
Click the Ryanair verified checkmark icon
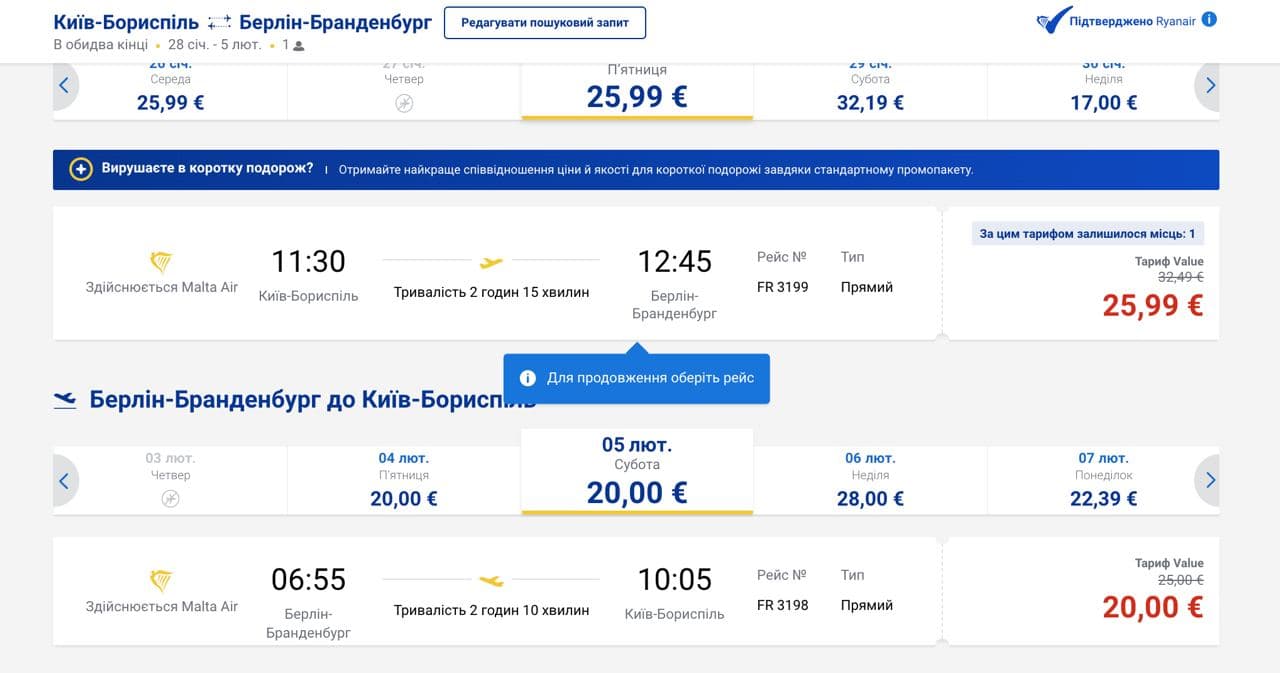point(1052,21)
